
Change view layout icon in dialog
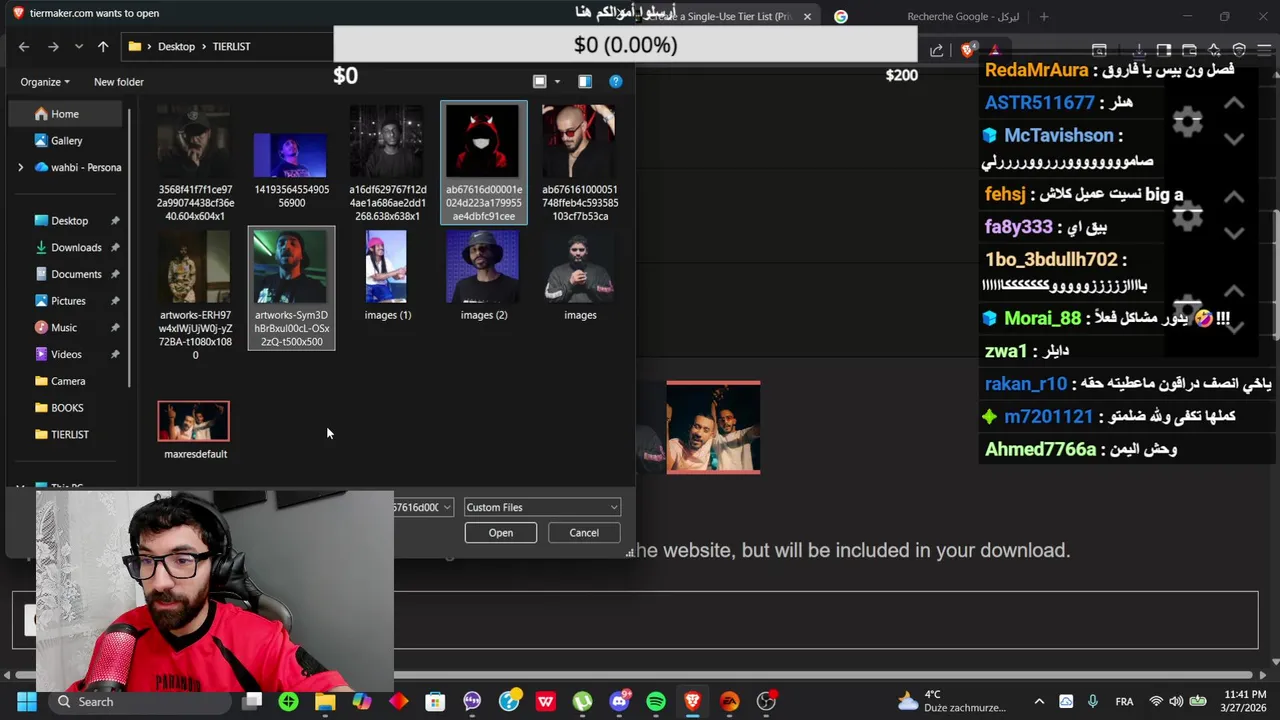[x=540, y=82]
